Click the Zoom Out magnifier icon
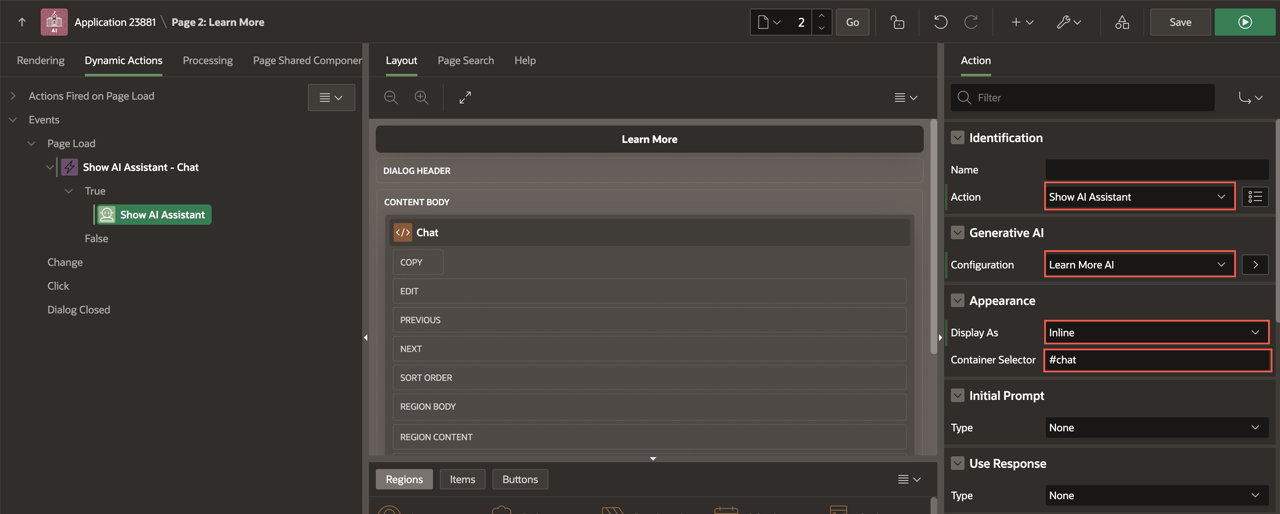The image size is (1280, 514). (x=391, y=97)
